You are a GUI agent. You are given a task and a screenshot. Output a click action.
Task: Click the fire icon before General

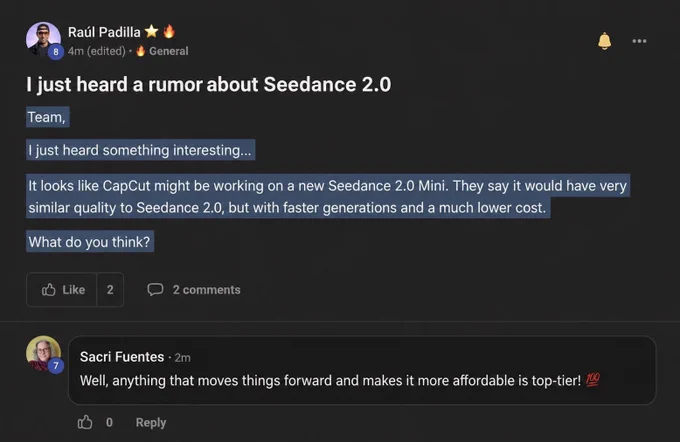pyautogui.click(x=141, y=51)
